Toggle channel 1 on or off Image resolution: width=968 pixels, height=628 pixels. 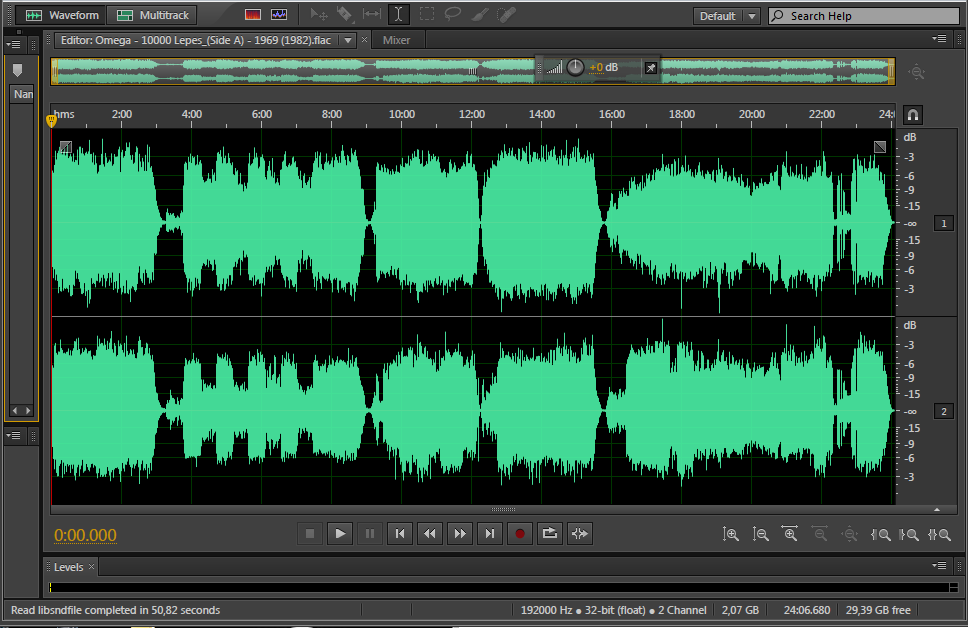coord(943,224)
